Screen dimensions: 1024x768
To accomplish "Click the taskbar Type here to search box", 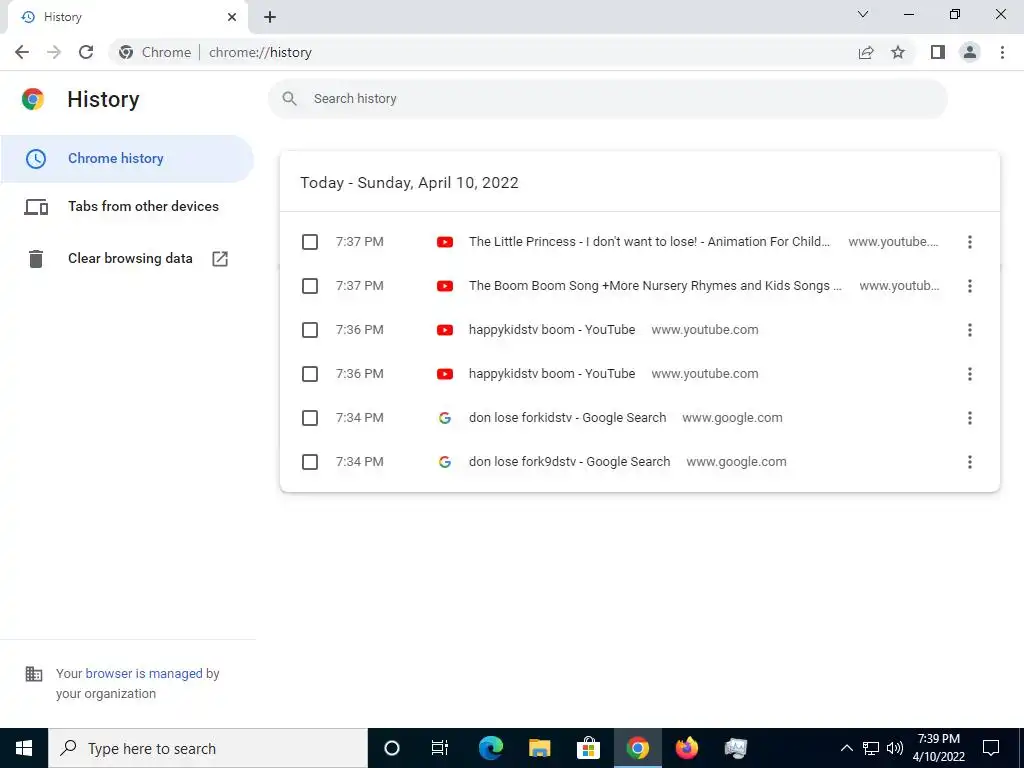I will point(208,748).
